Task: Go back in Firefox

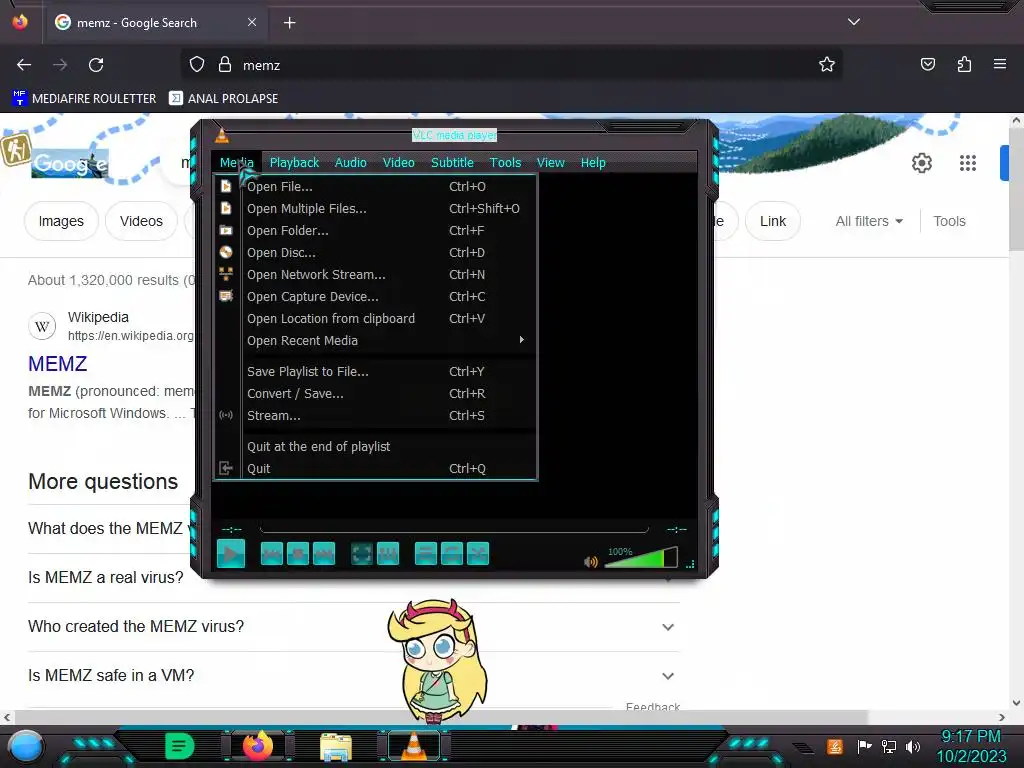Action: (24, 65)
